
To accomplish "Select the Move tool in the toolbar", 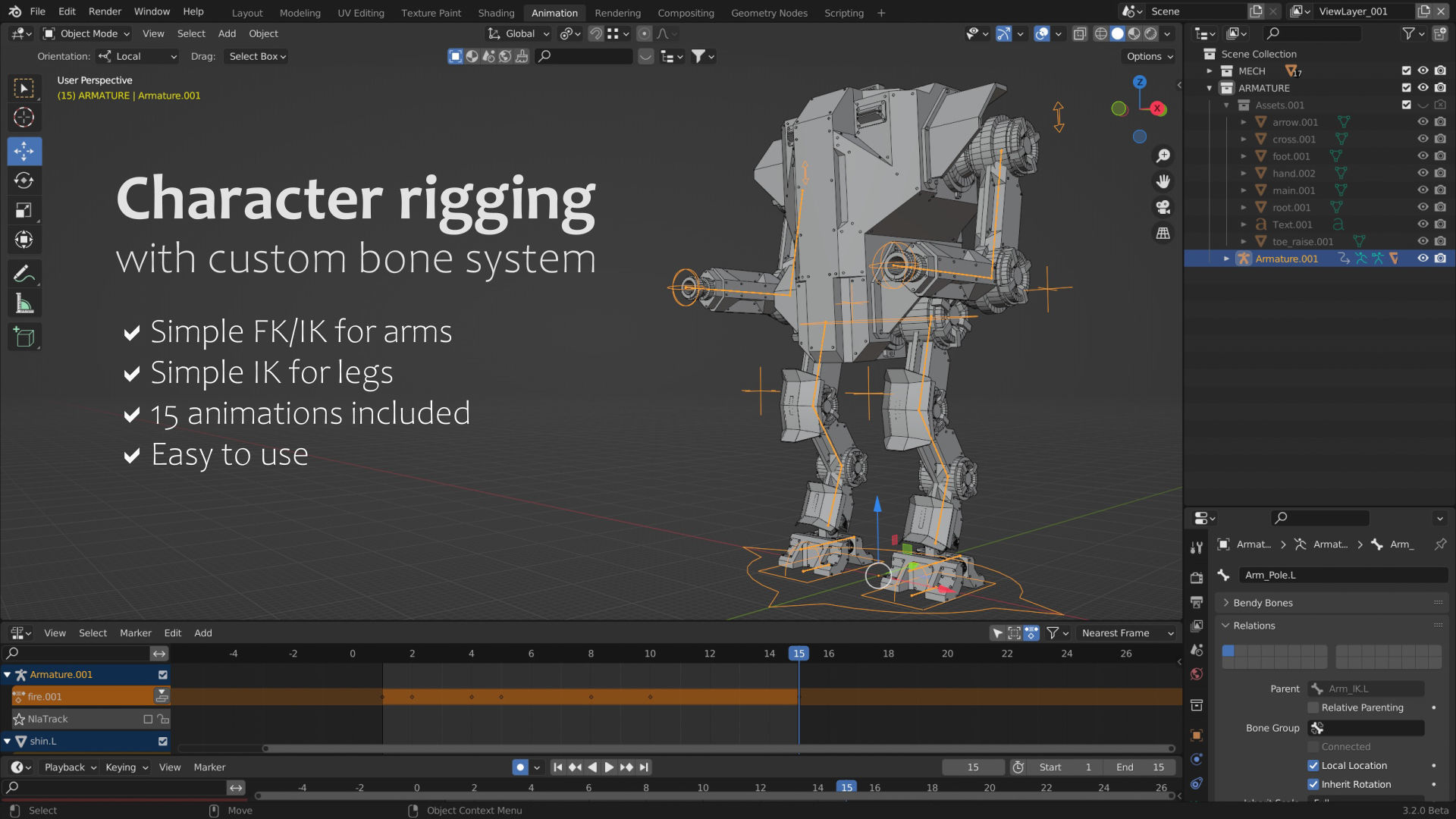I will [24, 151].
